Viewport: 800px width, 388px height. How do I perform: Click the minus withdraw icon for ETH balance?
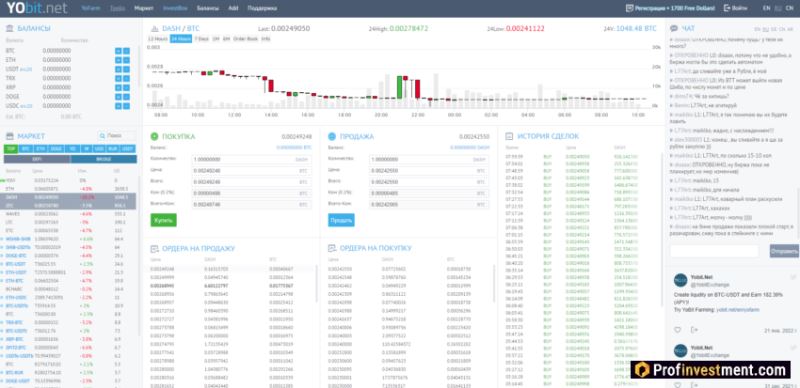point(126,60)
